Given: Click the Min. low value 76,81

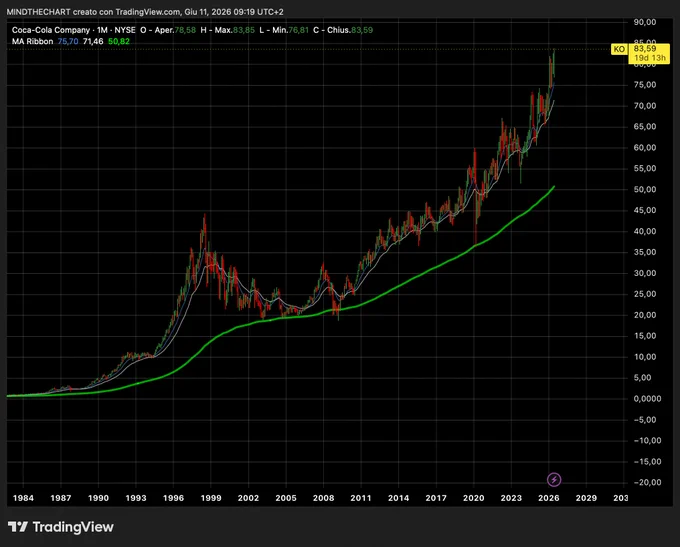Looking at the screenshot, I should (x=298, y=30).
